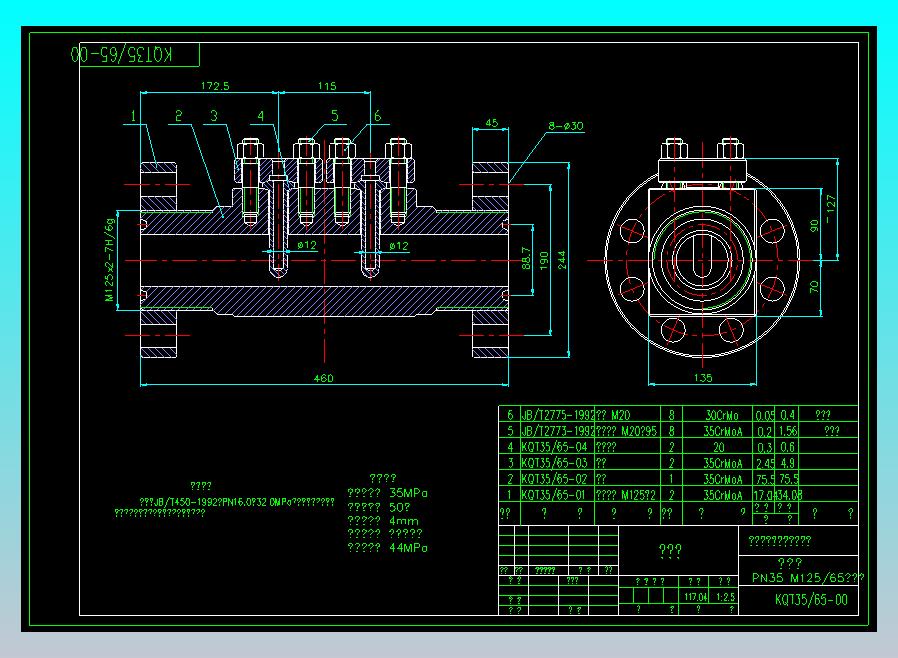Click the 8-ø30 hole callout label
The image size is (898, 658).
(x=565, y=126)
